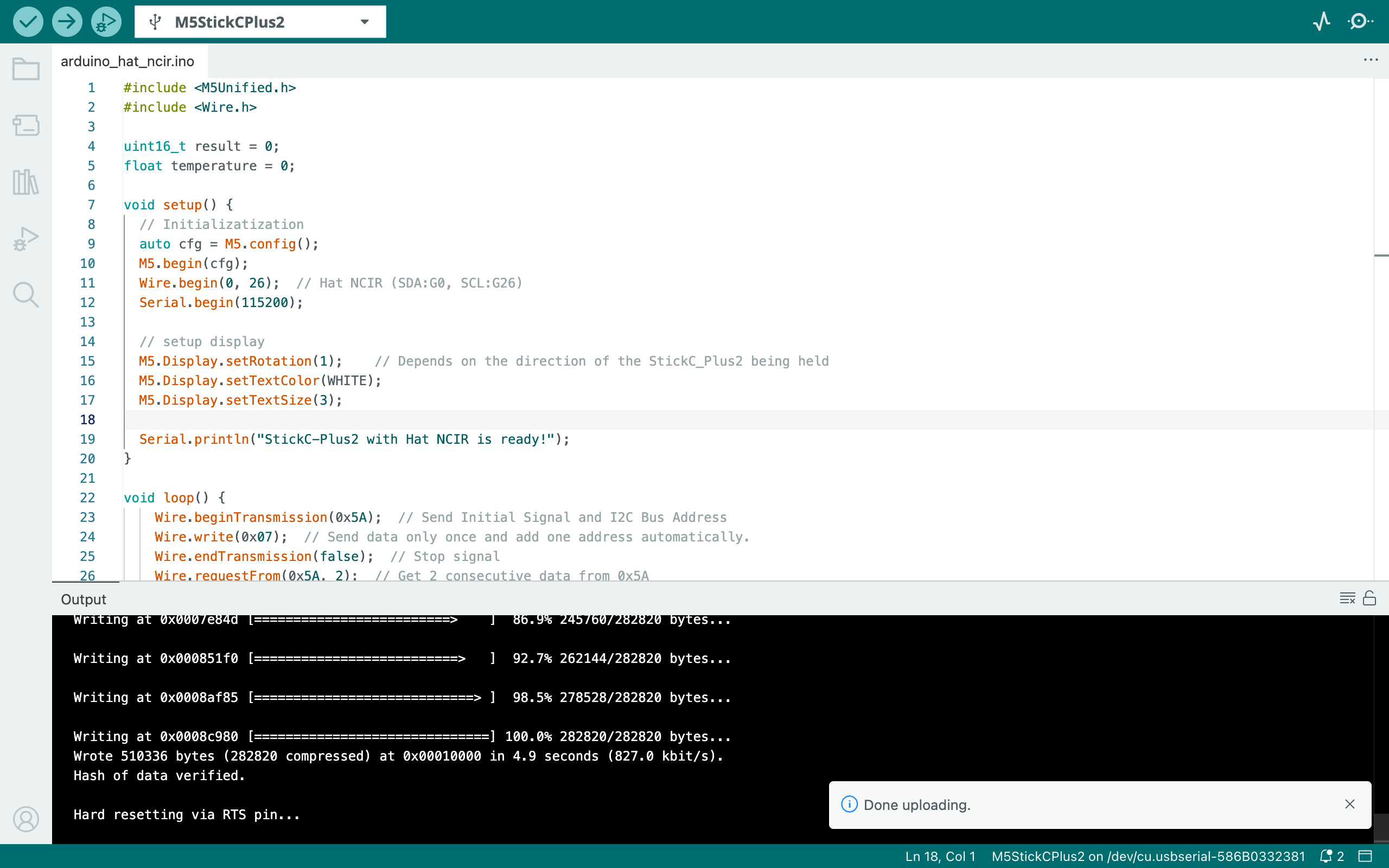
Task: Open the Library Manager sidebar
Action: (x=26, y=182)
